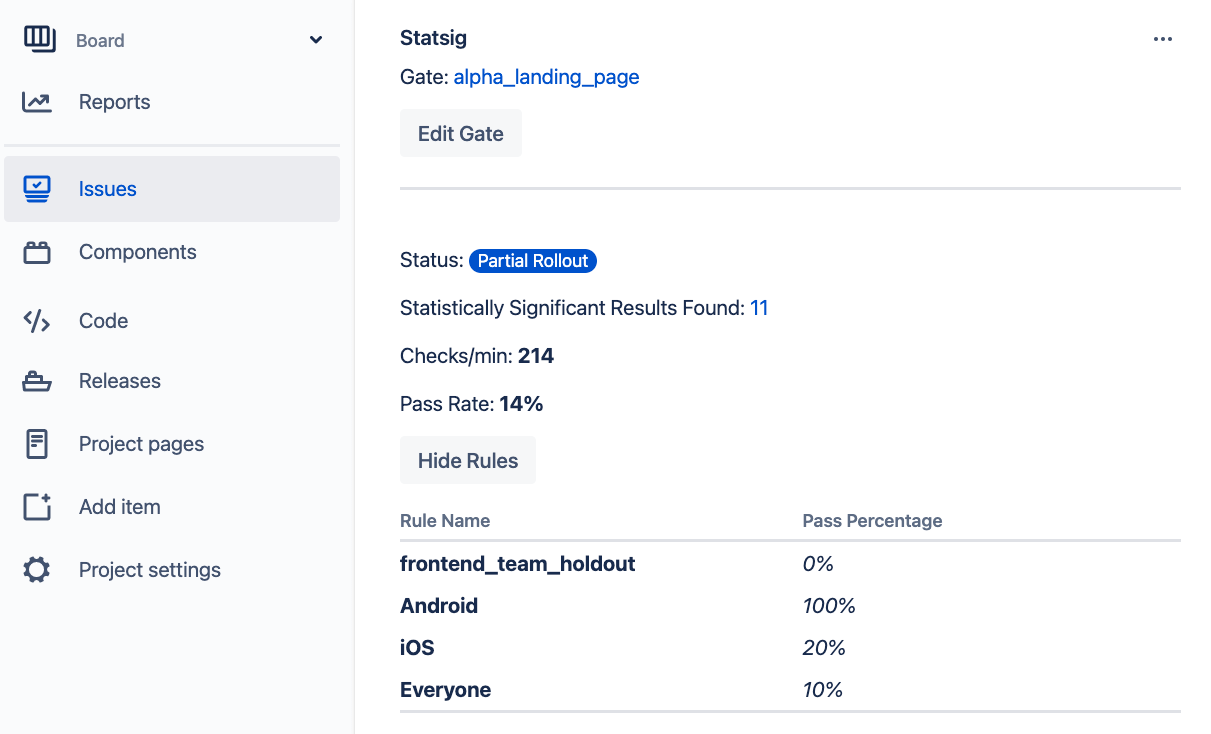Select the Android rule name
The width and height of the screenshot is (1211, 734).
[x=439, y=606]
